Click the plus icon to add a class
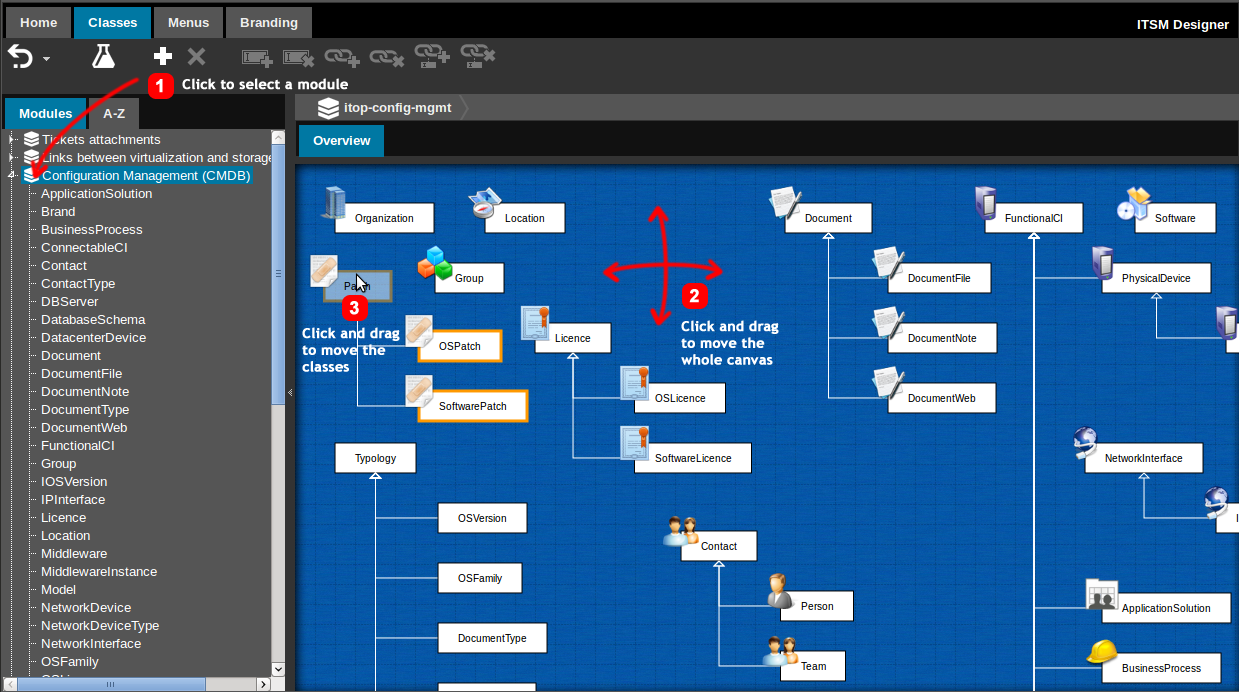Screen dimensions: 1239x692 (x=161, y=56)
